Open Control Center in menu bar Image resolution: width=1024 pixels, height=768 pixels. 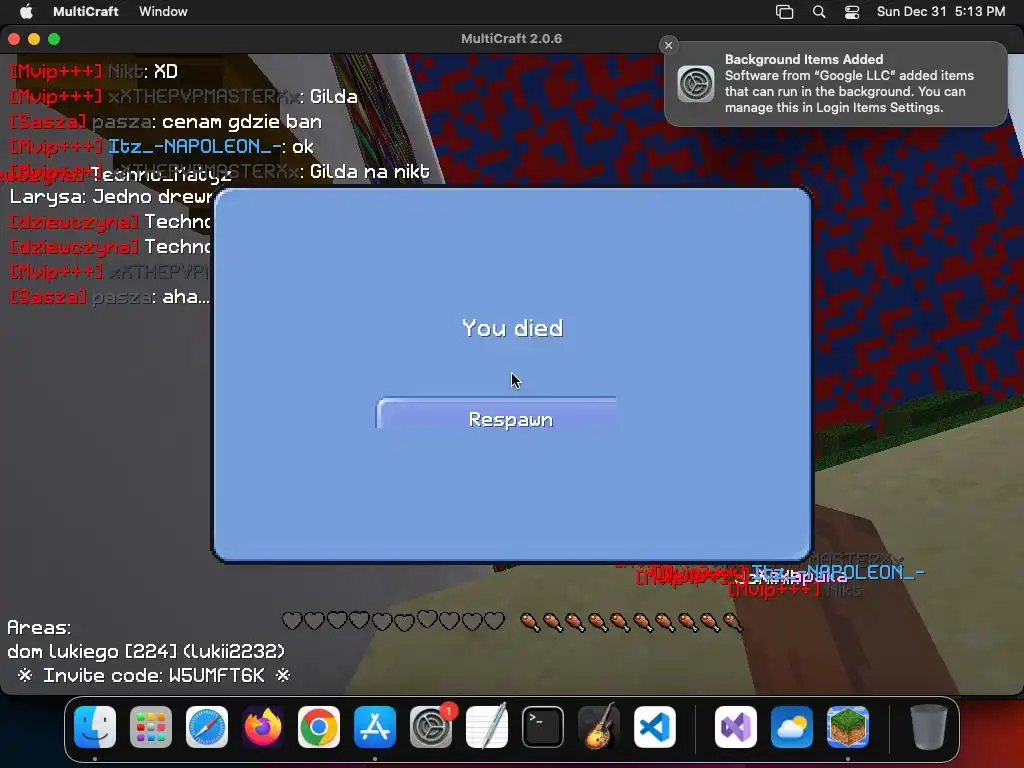point(852,12)
